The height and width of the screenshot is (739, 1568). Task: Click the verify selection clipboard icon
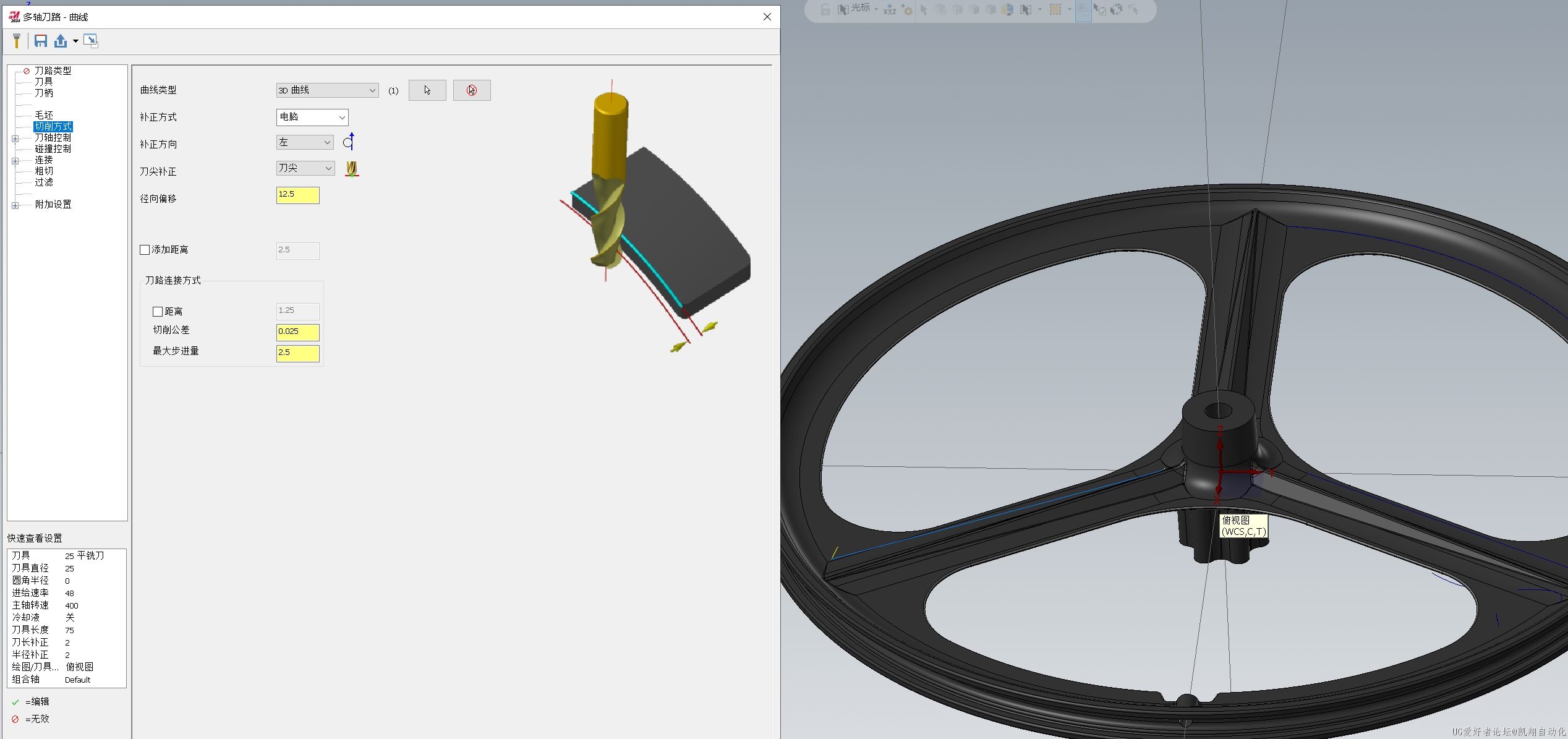tap(1100, 9)
